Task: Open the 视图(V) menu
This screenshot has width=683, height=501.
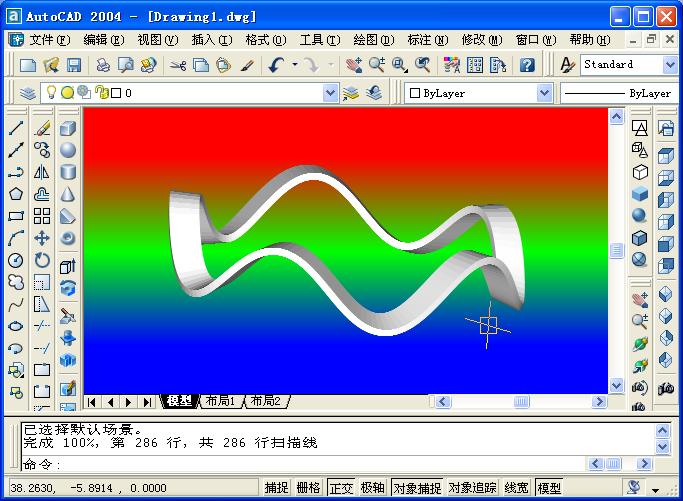Action: coord(158,40)
